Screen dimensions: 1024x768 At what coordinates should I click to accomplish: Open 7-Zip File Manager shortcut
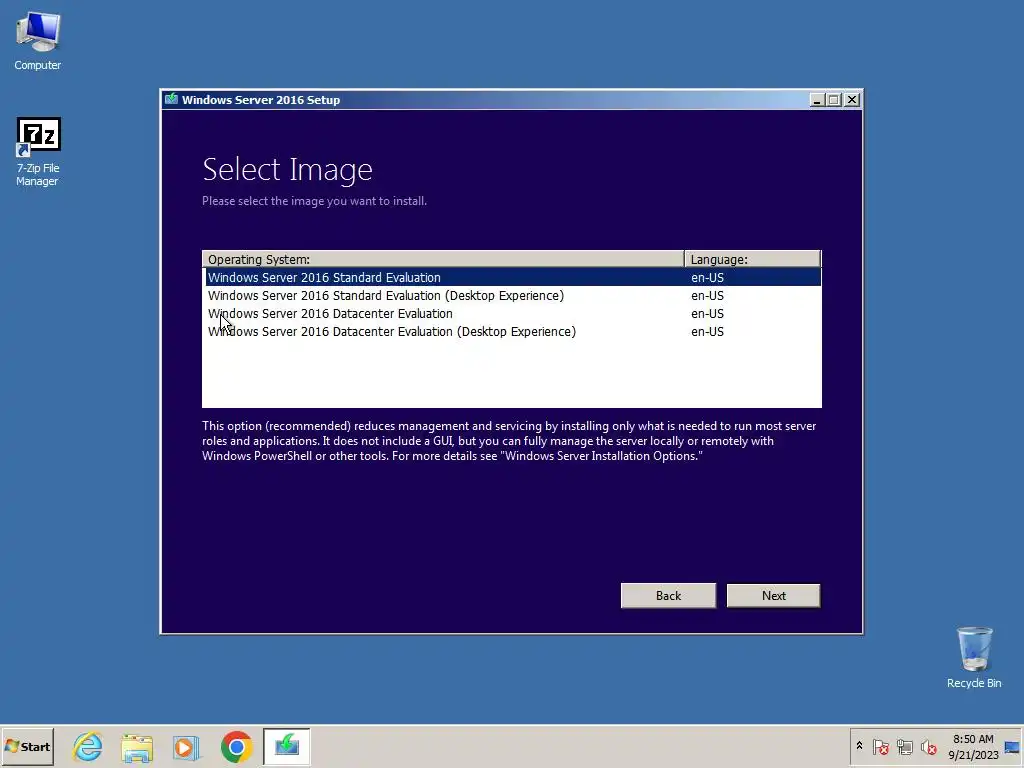click(x=38, y=152)
